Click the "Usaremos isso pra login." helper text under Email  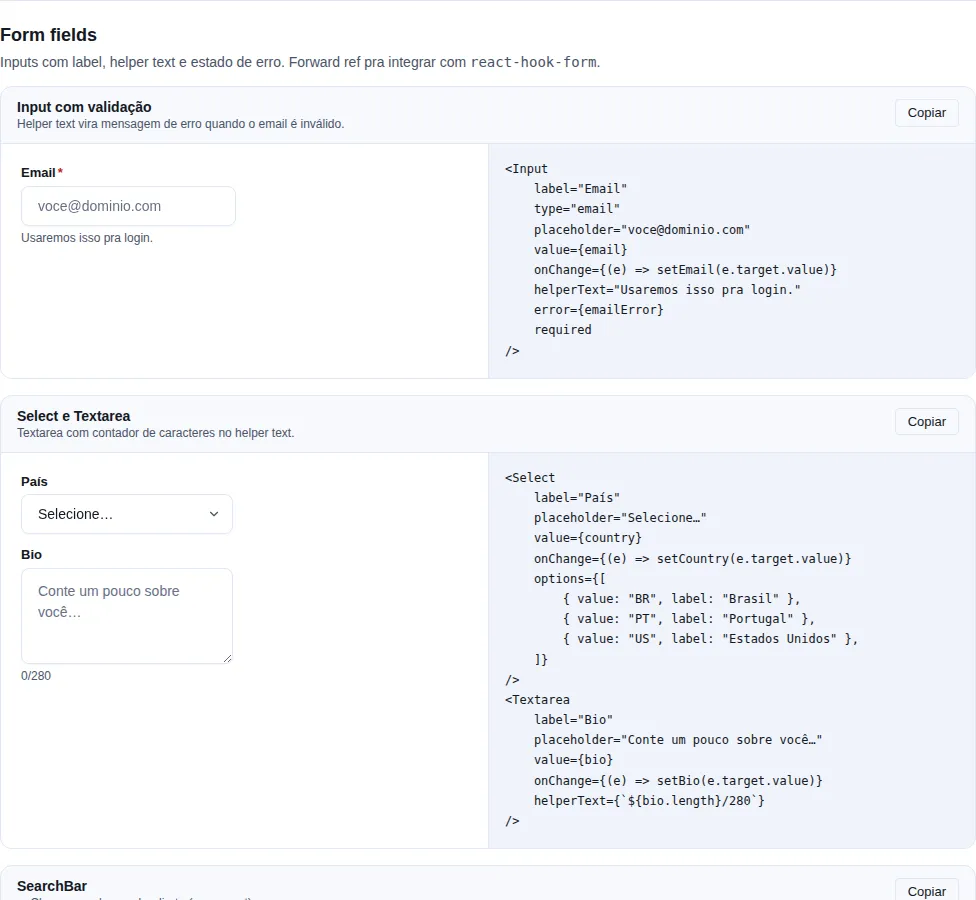pyautogui.click(x=87, y=238)
